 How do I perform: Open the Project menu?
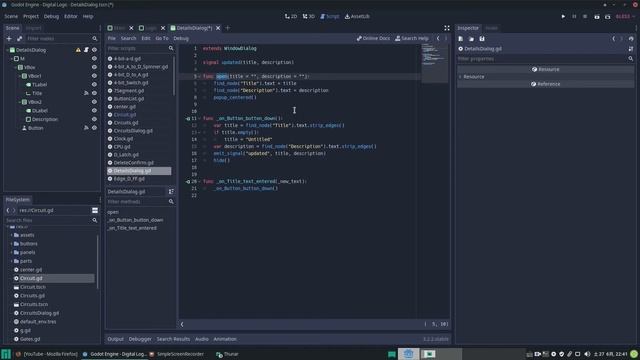(31, 16)
